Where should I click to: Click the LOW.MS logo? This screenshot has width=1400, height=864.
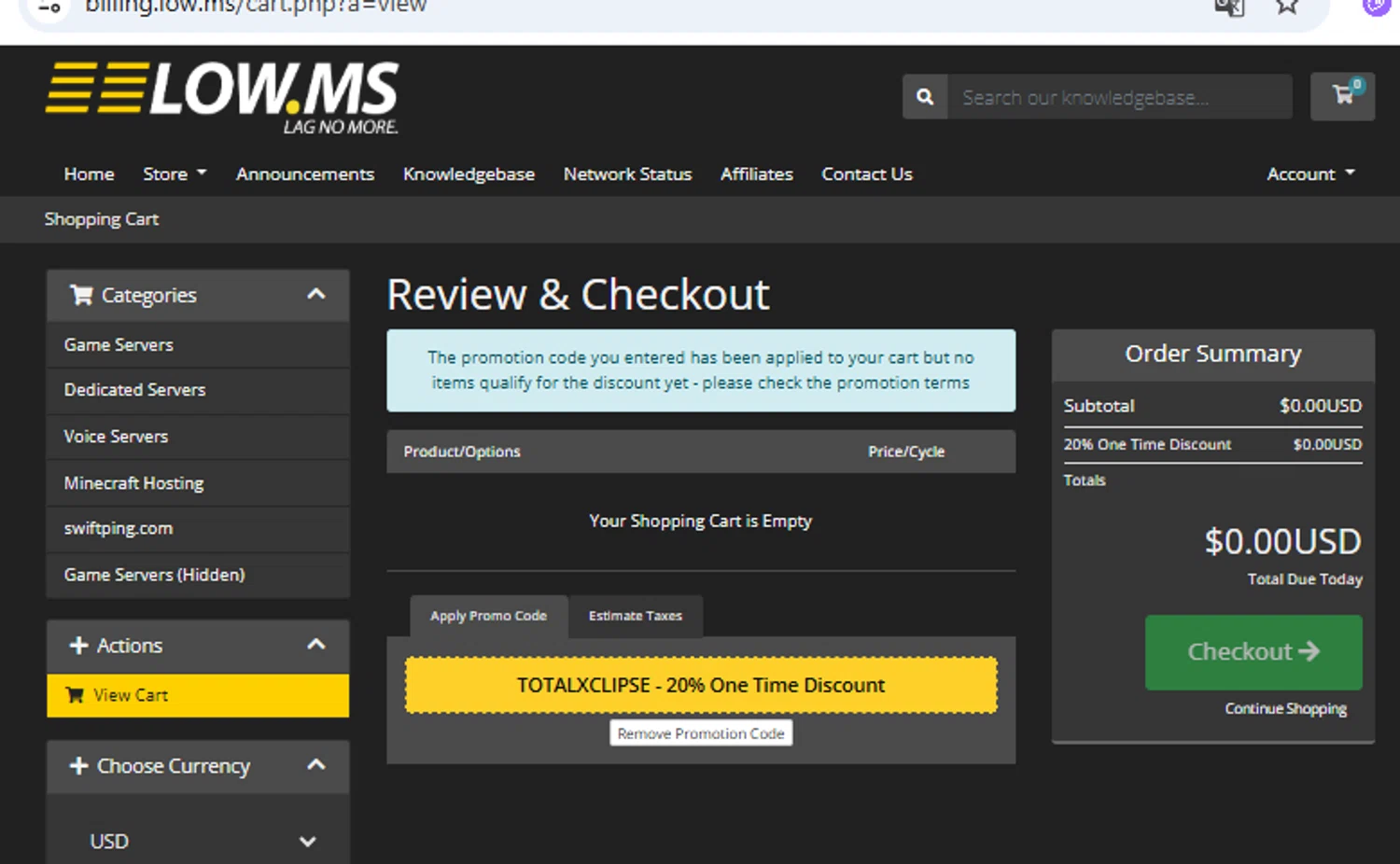(x=222, y=99)
